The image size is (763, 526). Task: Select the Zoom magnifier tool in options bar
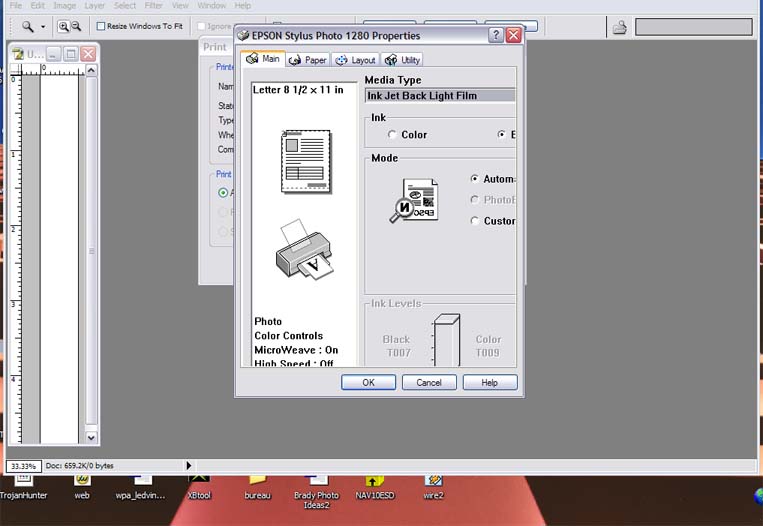point(28,26)
